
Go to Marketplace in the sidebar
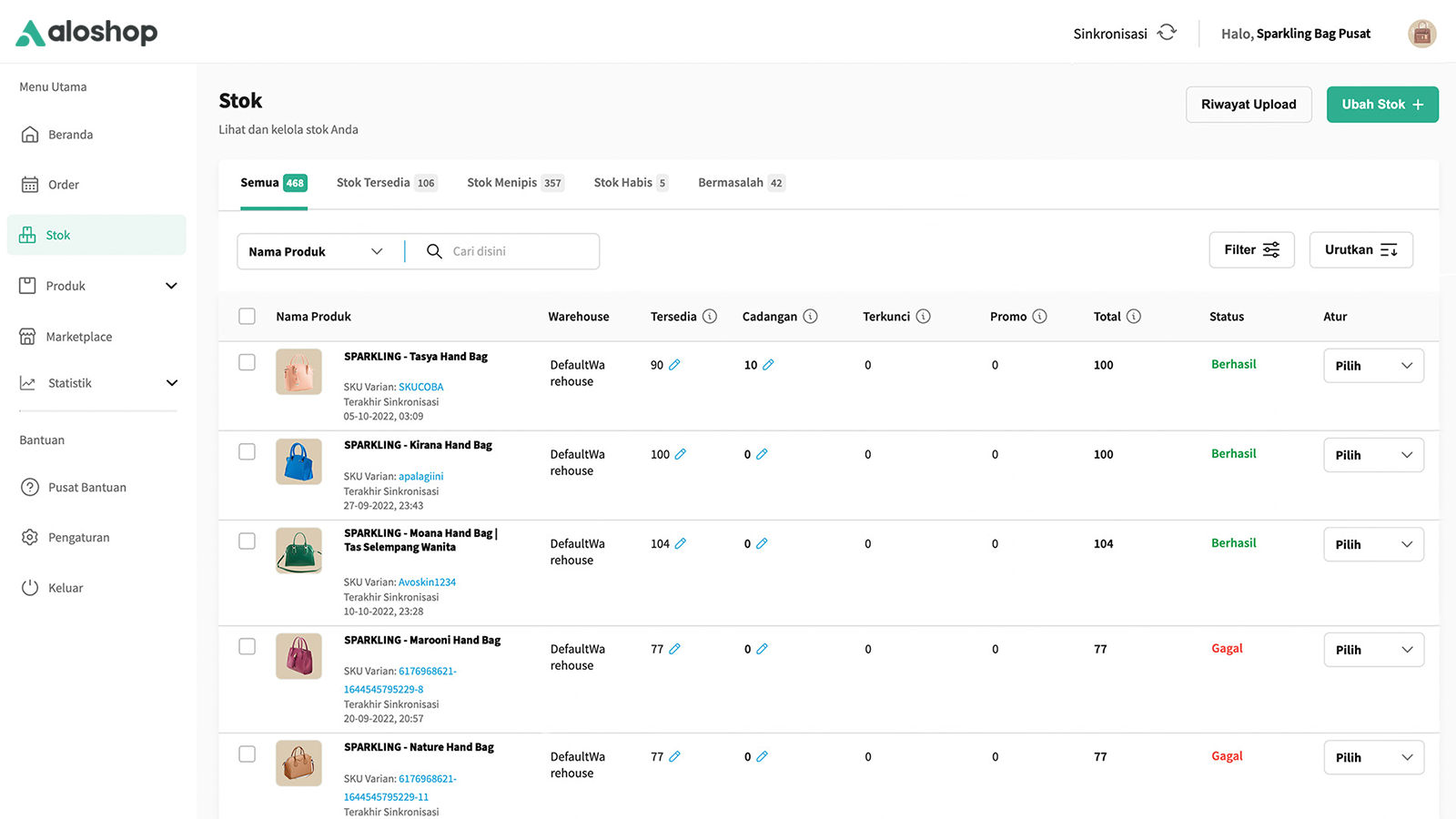point(79,337)
